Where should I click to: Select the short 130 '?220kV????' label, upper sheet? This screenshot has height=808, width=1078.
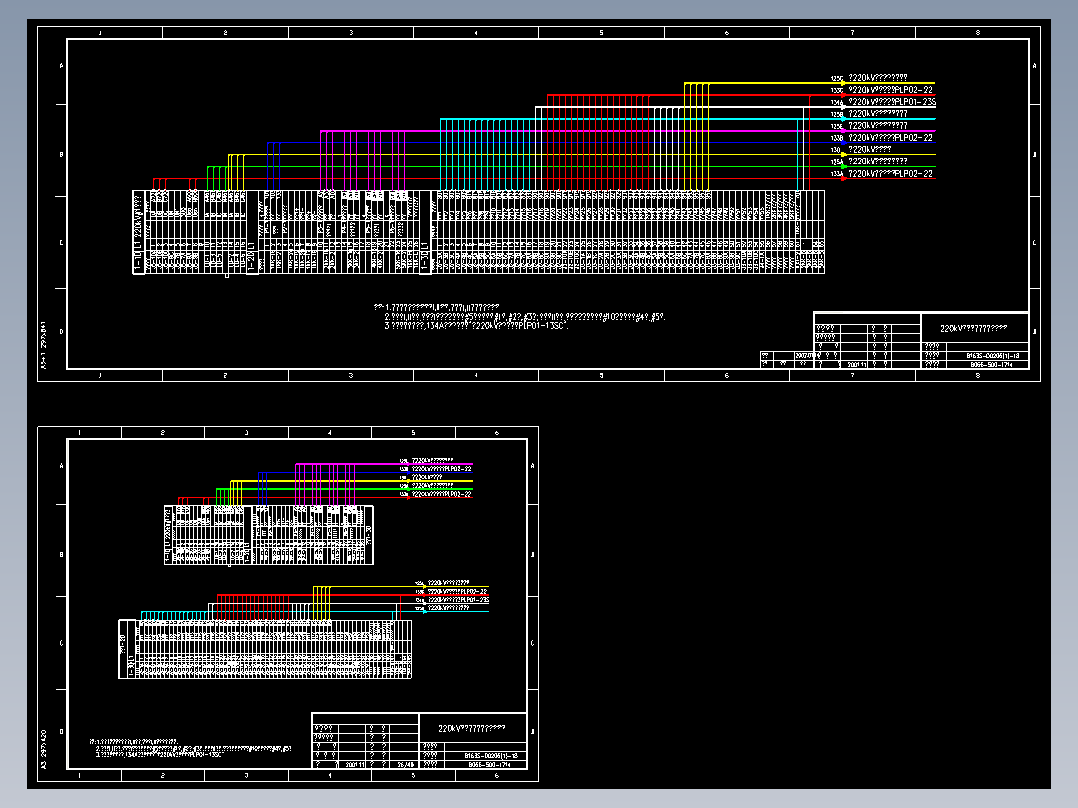pyautogui.click(x=870, y=149)
